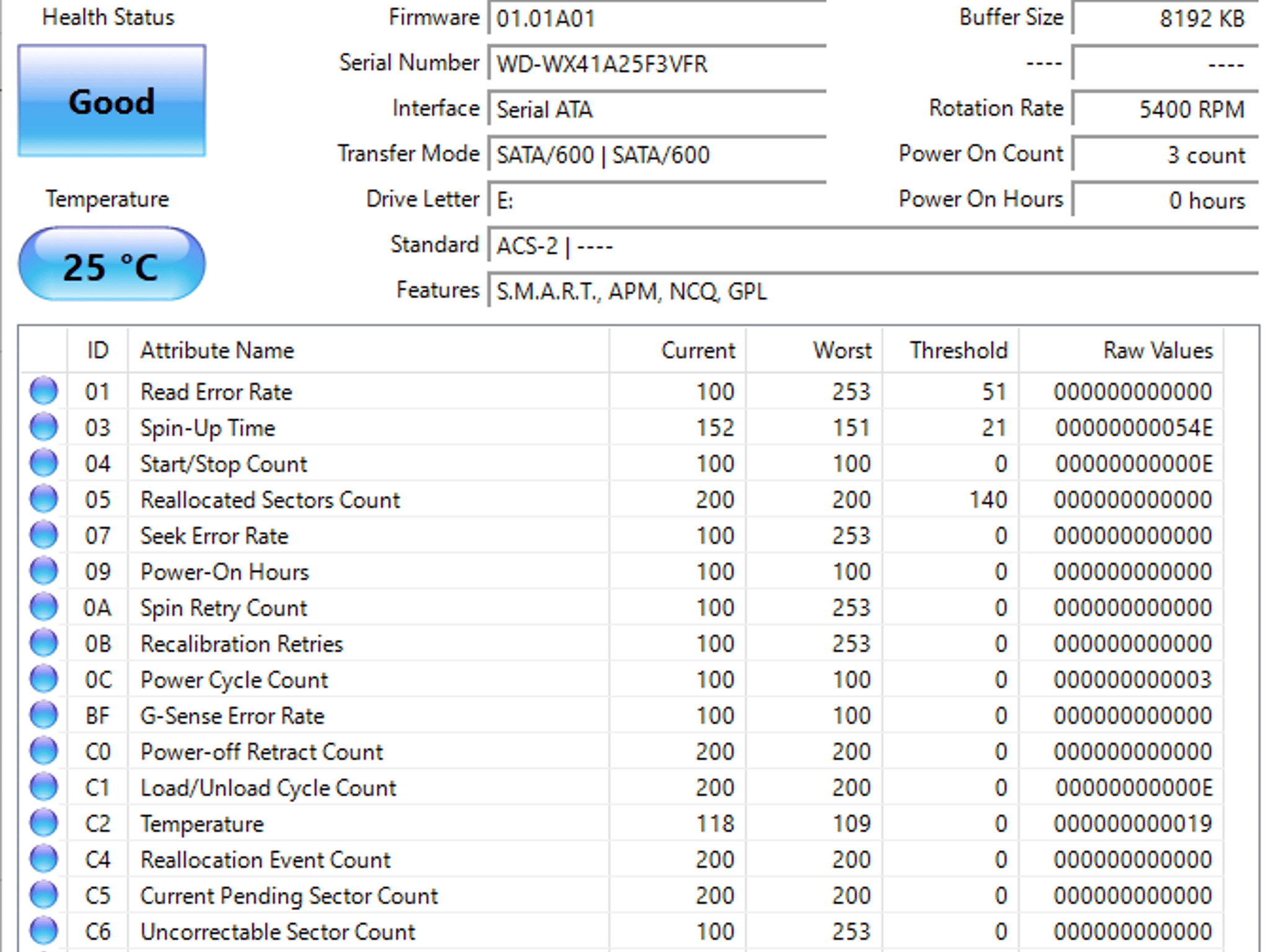Click the status orb for Reallocated Sectors Count
1270x952 pixels.
tap(44, 499)
